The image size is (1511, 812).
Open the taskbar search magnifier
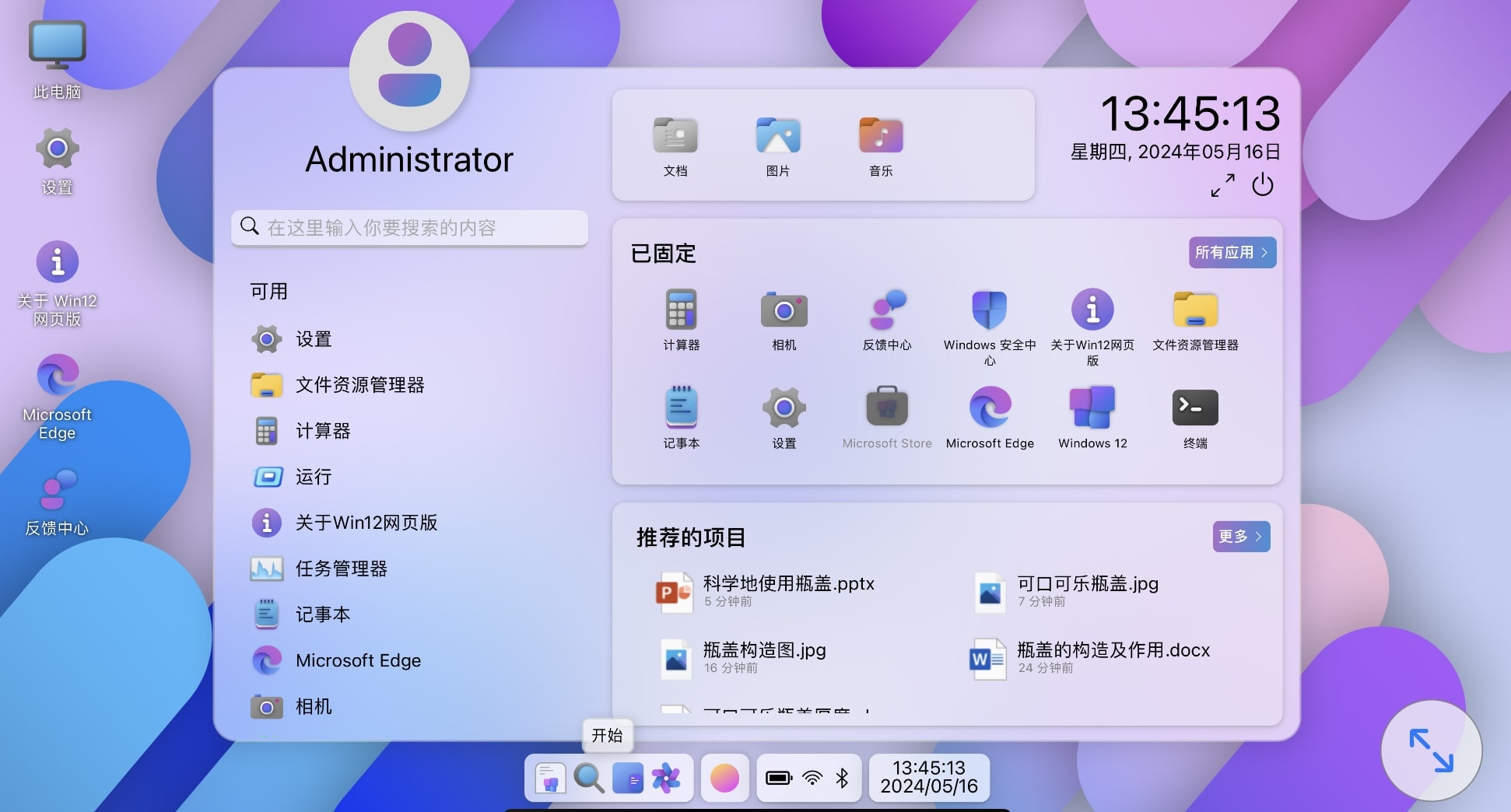pos(589,778)
